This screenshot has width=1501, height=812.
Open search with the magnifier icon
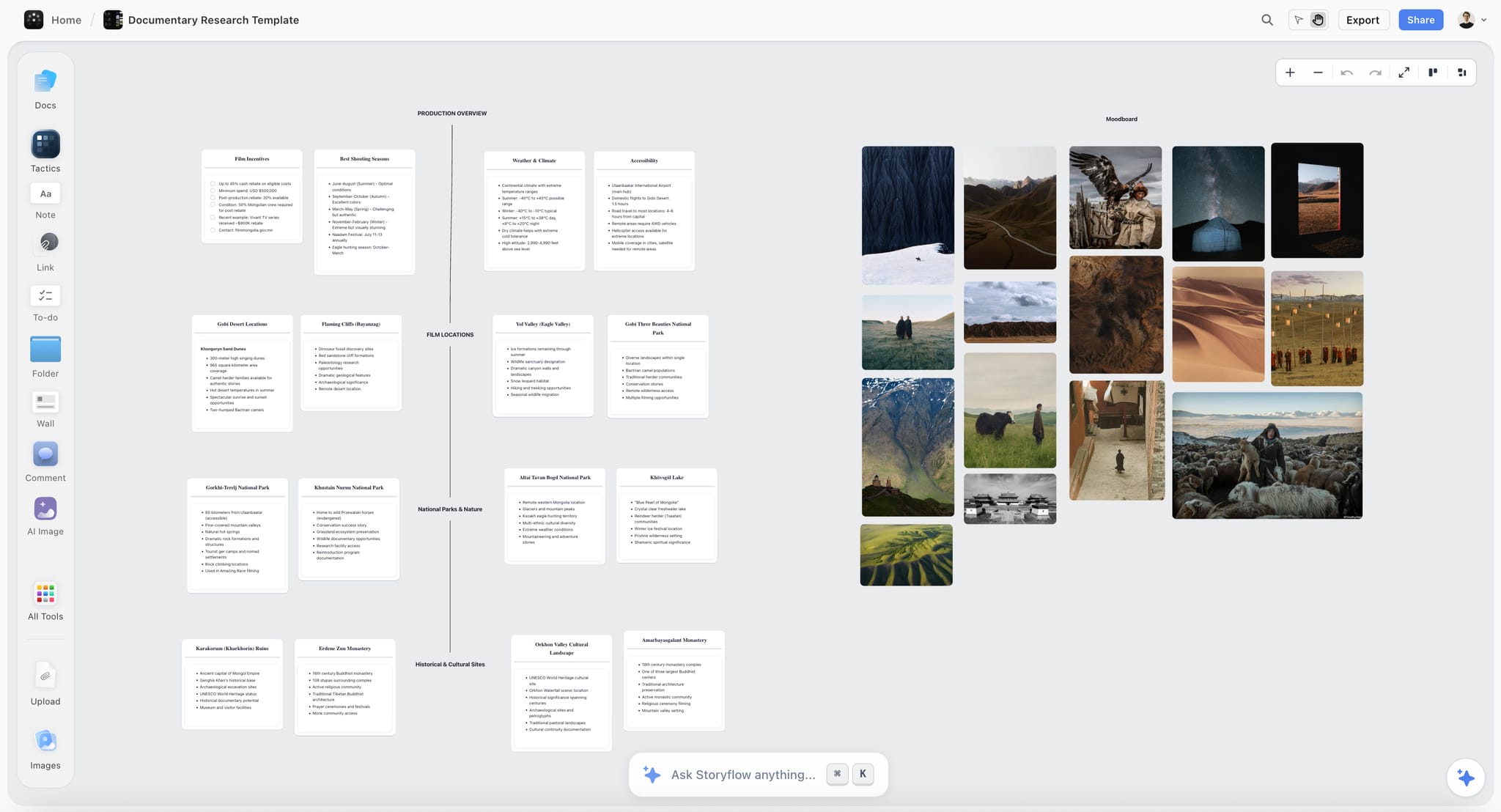coord(1267,21)
